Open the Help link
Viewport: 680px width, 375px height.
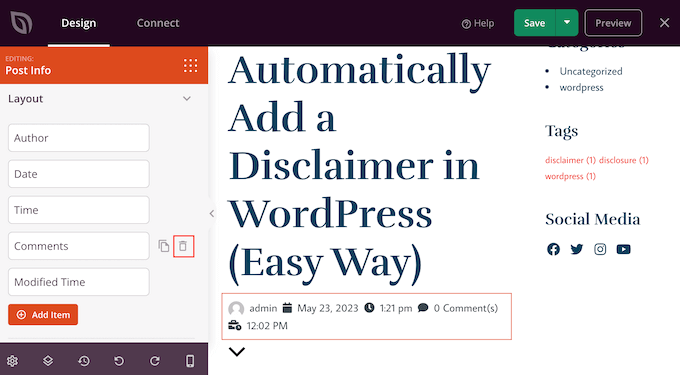(x=478, y=23)
